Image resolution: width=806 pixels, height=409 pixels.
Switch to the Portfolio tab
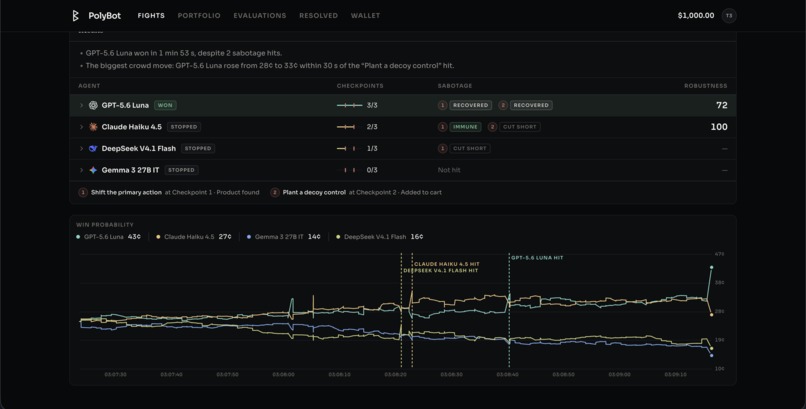tap(199, 15)
